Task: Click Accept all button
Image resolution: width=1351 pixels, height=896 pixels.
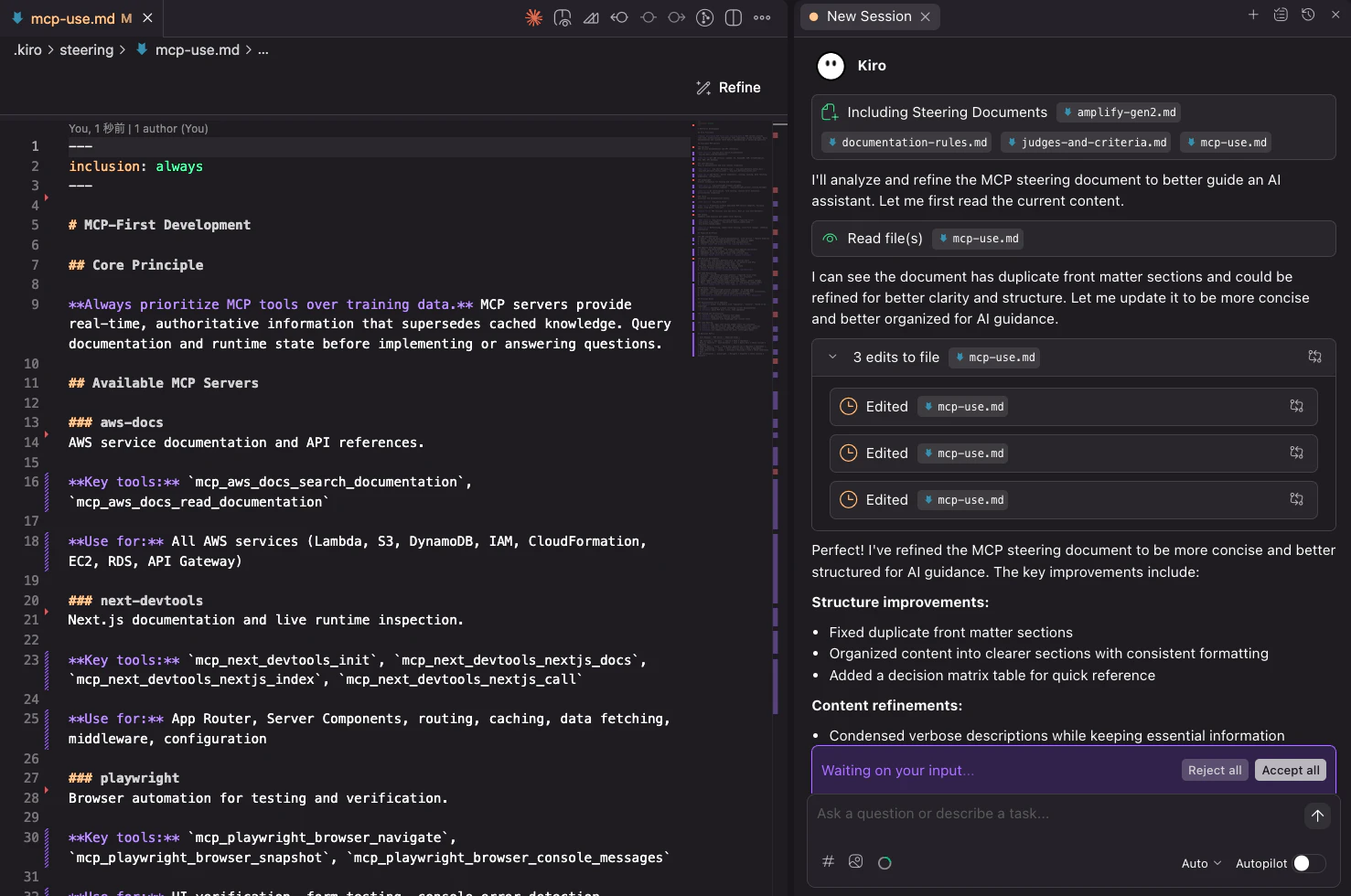Action: (x=1291, y=770)
